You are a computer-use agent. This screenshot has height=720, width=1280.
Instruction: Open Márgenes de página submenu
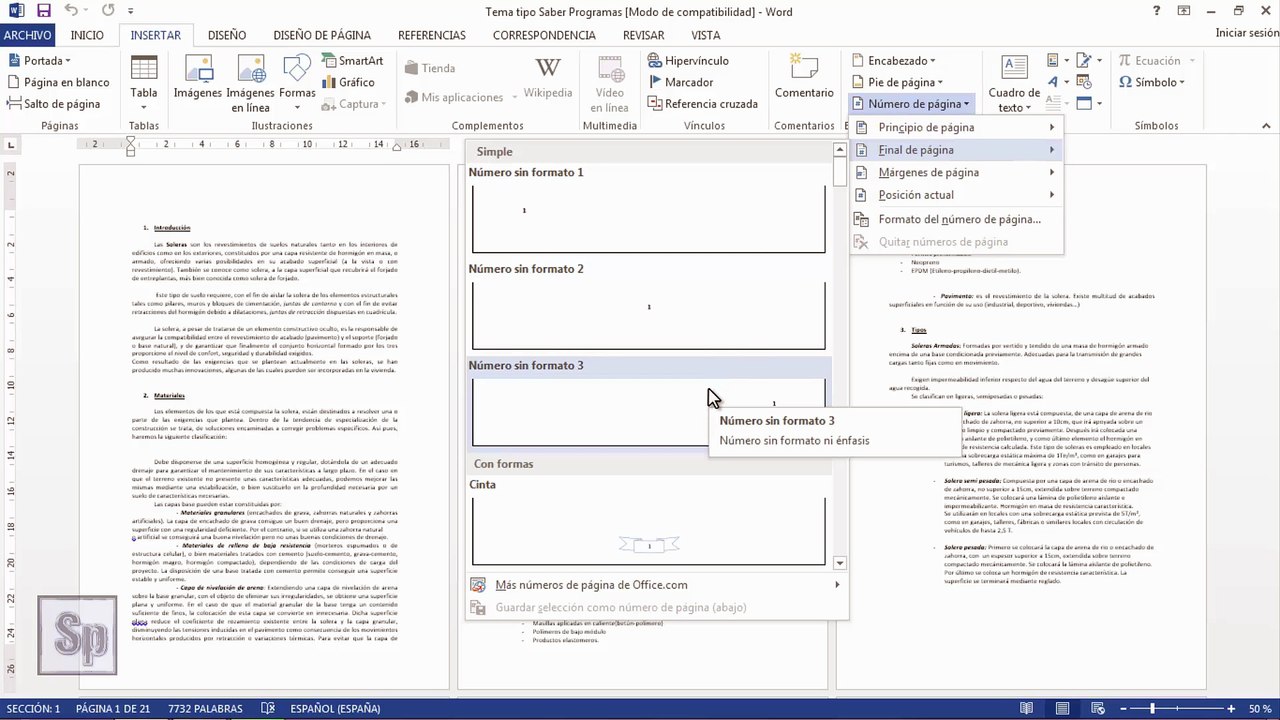click(x=956, y=172)
